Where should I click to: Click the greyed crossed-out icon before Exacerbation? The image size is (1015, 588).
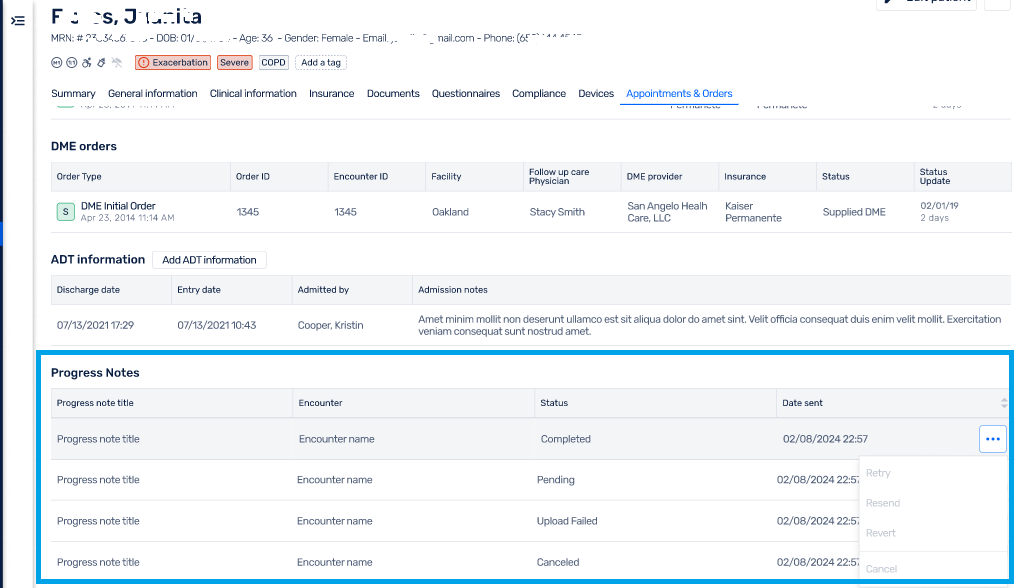coord(117,63)
